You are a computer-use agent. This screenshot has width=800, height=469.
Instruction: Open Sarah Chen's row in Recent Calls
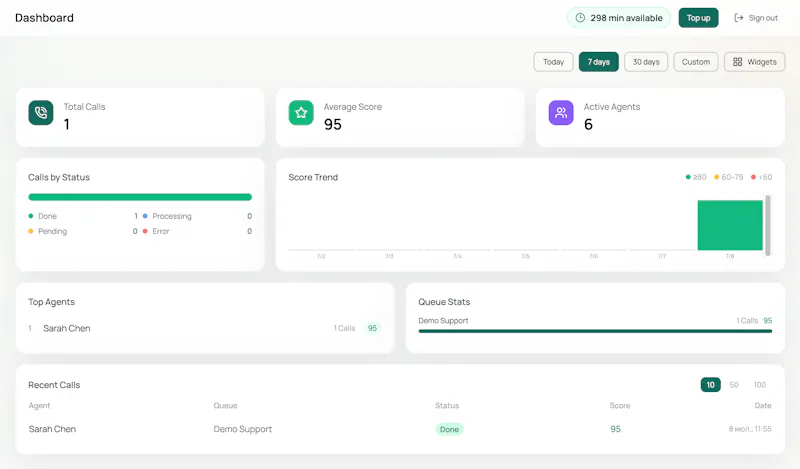(400, 429)
